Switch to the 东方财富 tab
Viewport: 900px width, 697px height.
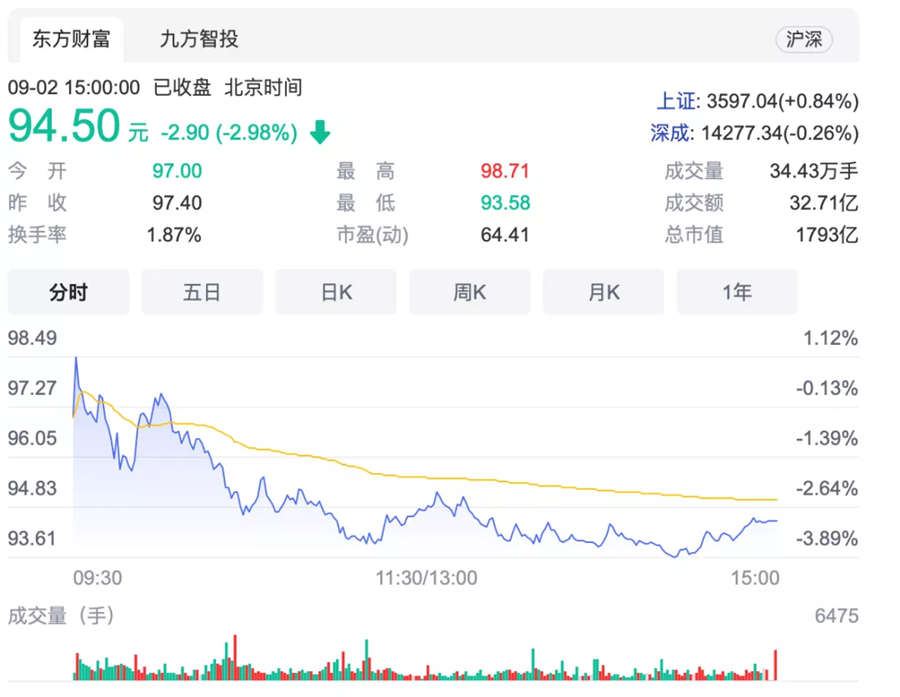(71, 40)
